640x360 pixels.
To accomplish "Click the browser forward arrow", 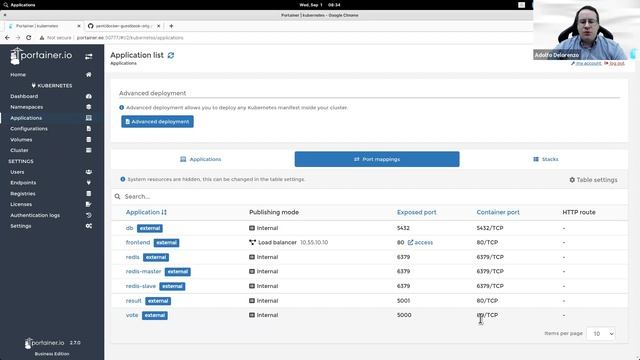I will click(18, 38).
